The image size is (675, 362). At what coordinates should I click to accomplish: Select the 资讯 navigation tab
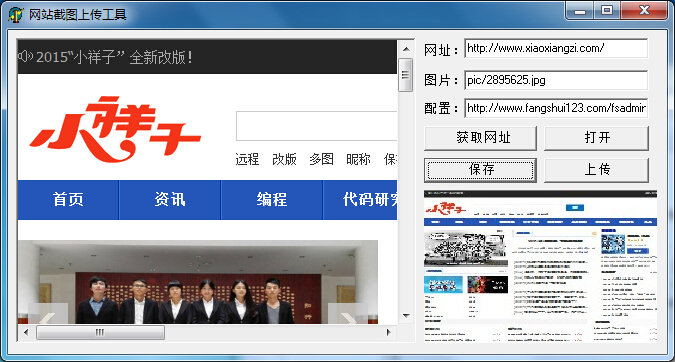coord(170,200)
